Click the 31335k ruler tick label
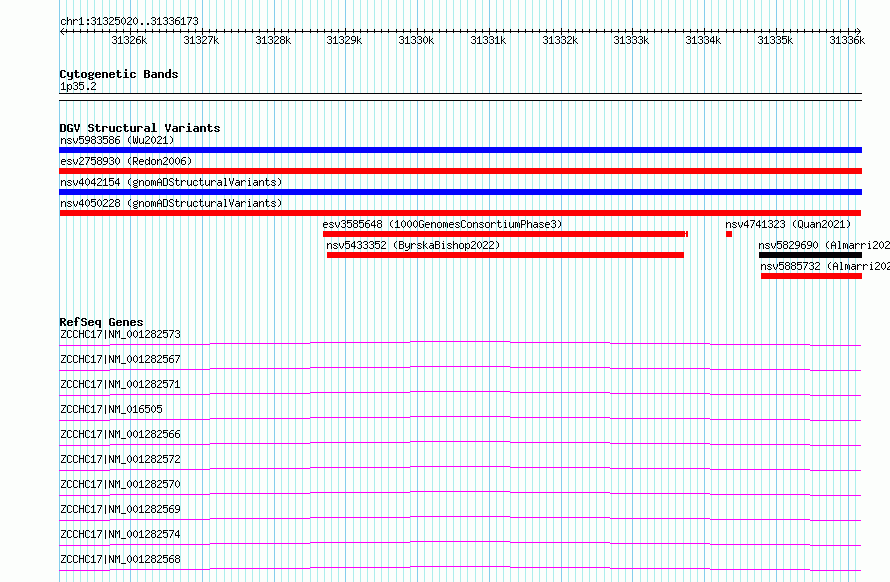The height and width of the screenshot is (582, 890). pos(775,40)
